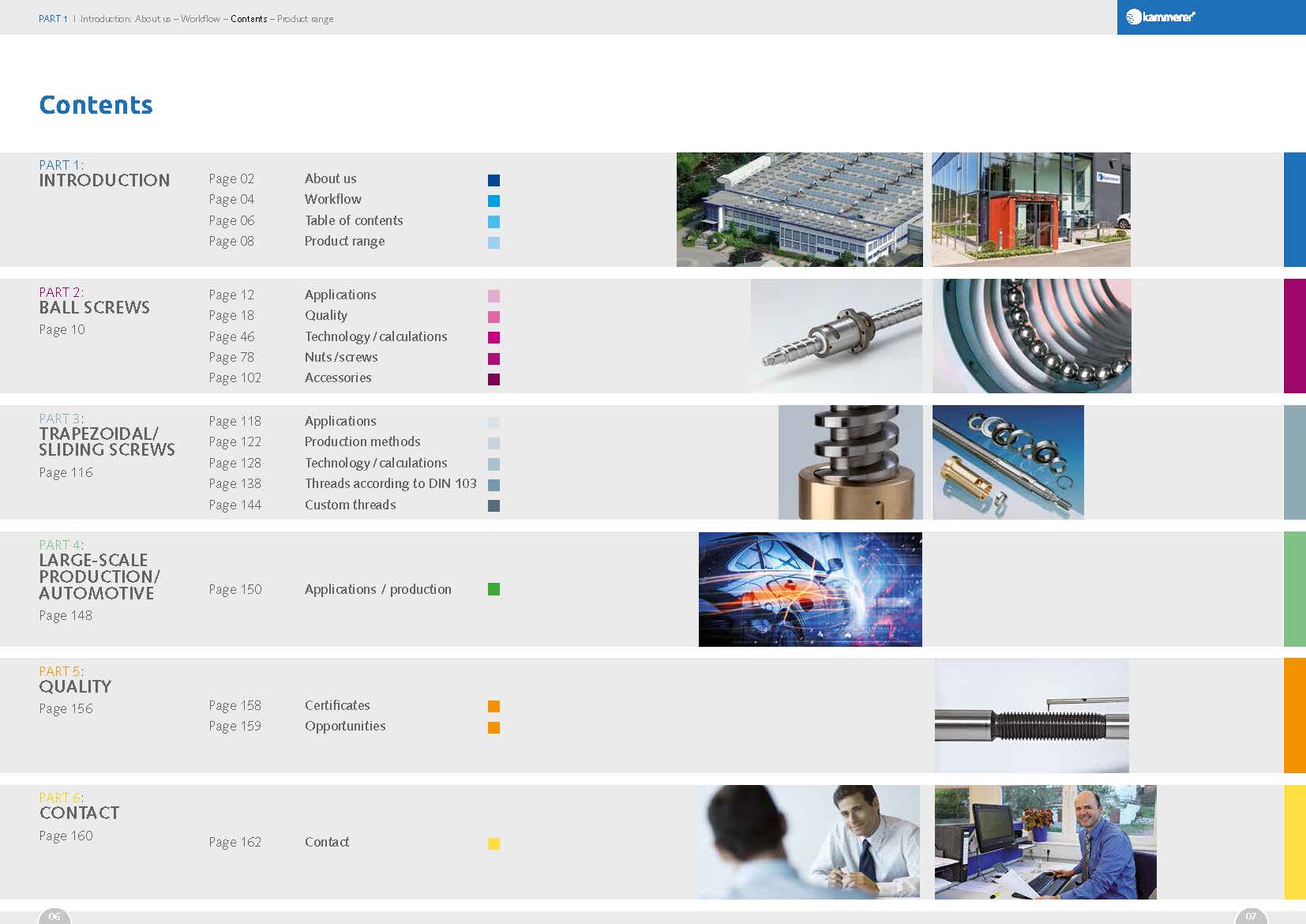Click page number 06 marker
The image size is (1306, 924).
pos(54,916)
